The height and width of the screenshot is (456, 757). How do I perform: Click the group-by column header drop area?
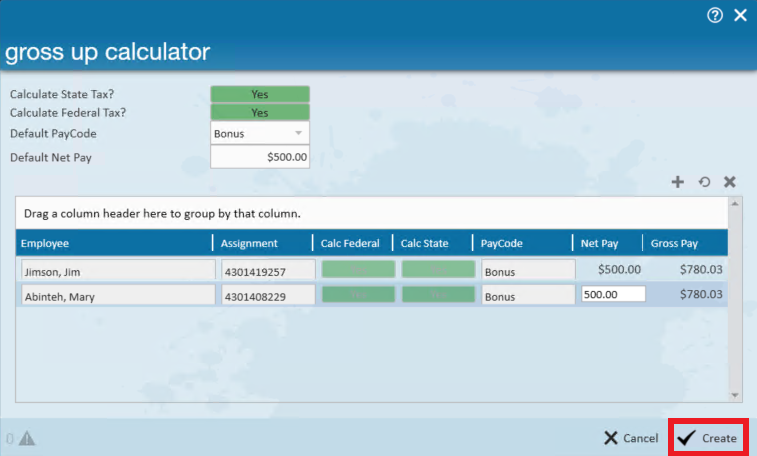pyautogui.click(x=372, y=213)
